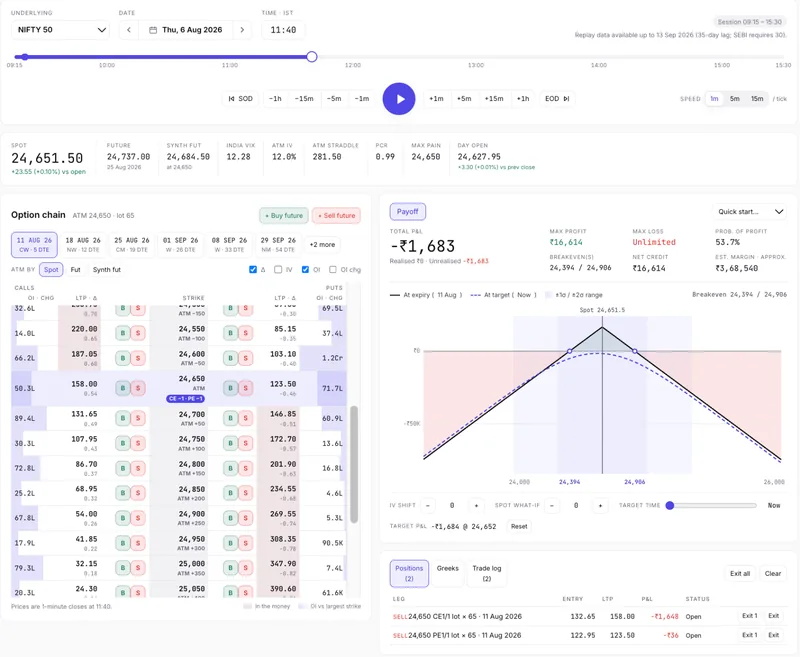Select the 29 SEP 26 expiry tab
Viewport: 800px width, 657px height.
pos(278,244)
